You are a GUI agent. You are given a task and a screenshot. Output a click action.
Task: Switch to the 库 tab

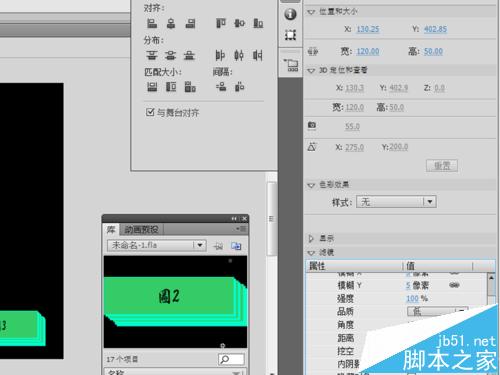click(111, 229)
